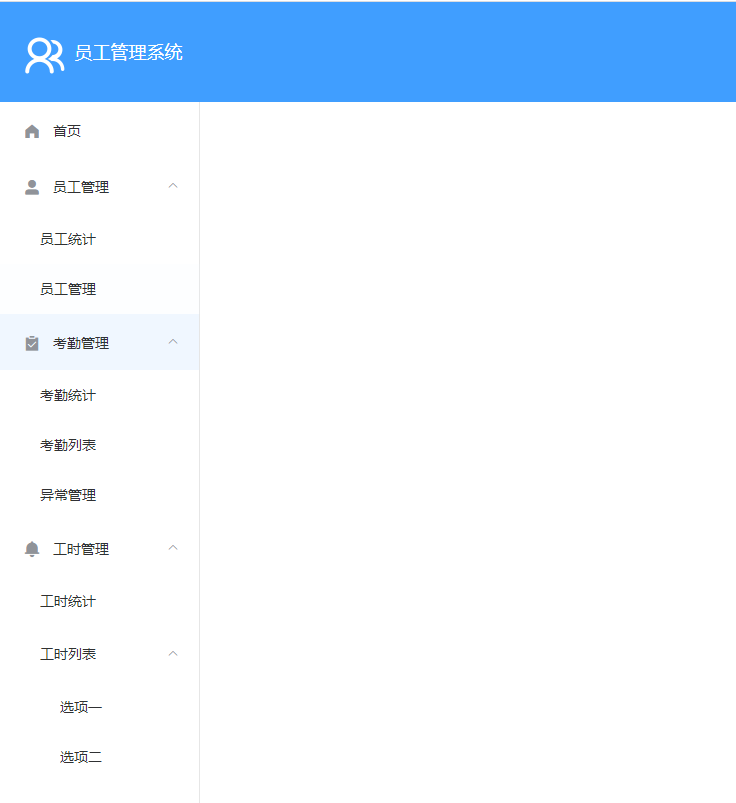
Task: Collapse the 工时管理 submenu chevron
Action: 173,548
